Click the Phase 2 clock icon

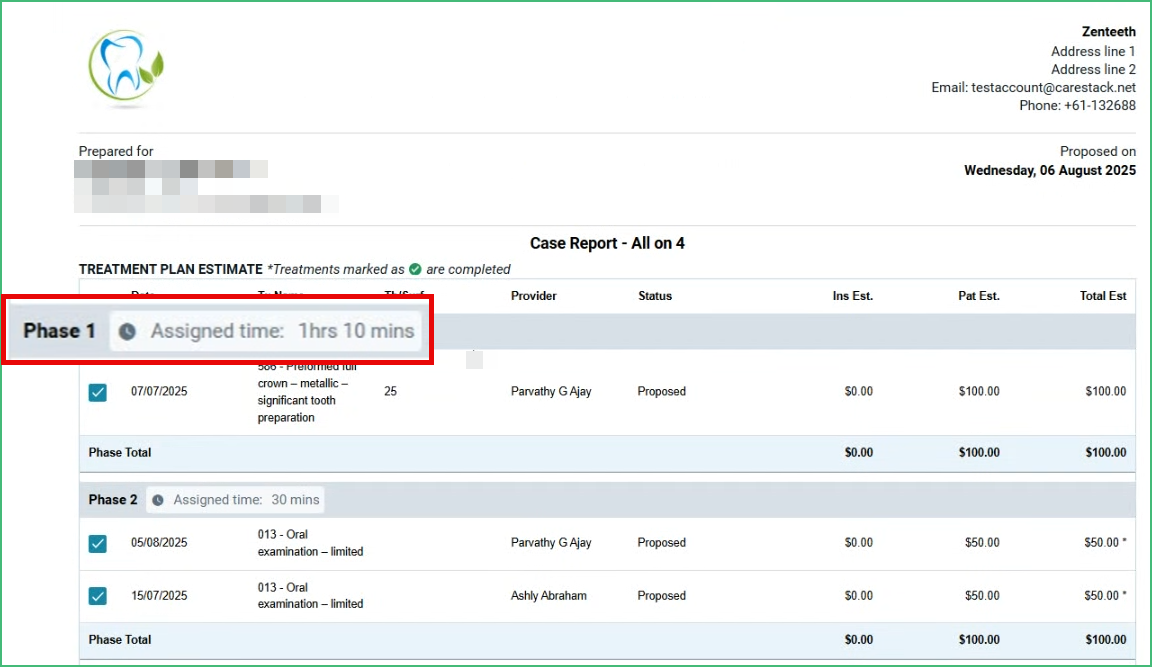point(158,500)
